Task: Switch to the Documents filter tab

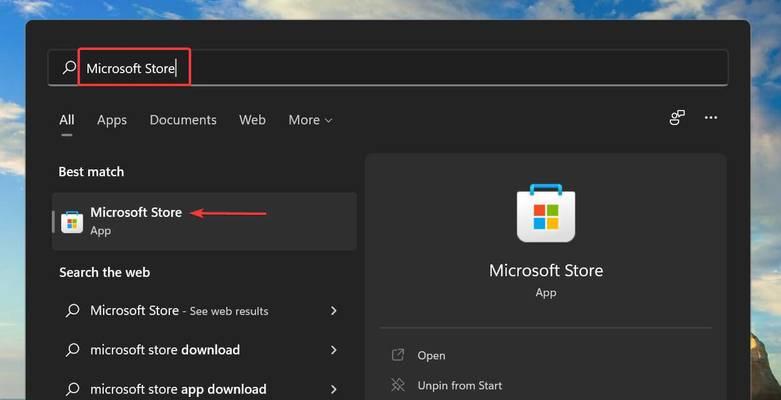Action: pyautogui.click(x=183, y=120)
